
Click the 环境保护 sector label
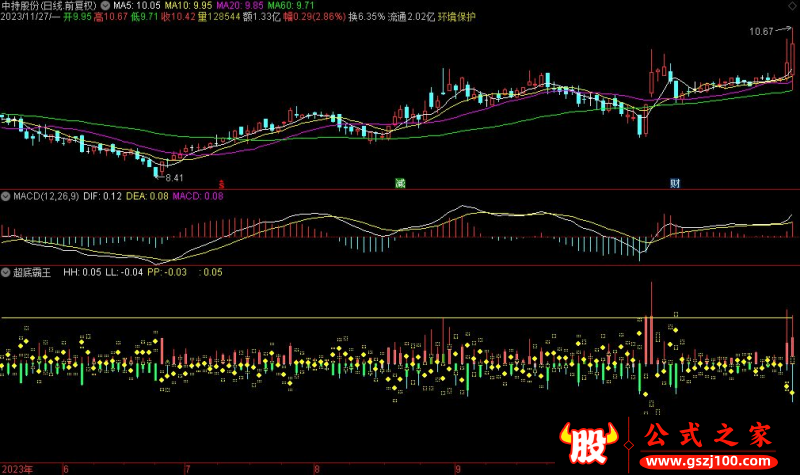click(x=458, y=18)
